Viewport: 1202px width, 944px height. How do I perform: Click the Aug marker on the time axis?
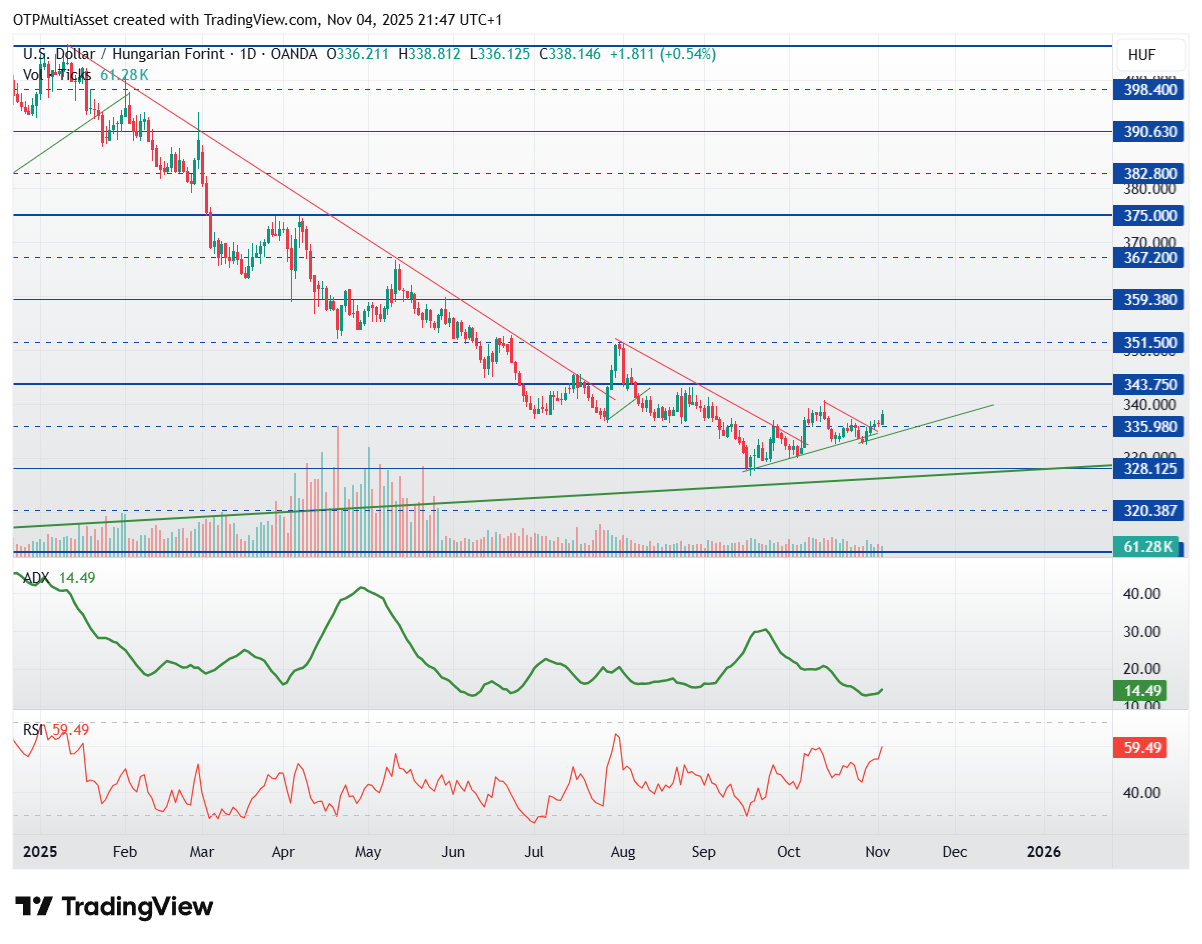pos(622,852)
